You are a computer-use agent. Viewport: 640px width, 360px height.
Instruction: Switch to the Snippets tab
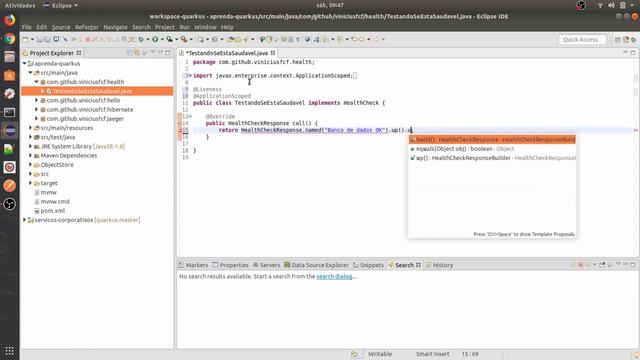click(368, 265)
